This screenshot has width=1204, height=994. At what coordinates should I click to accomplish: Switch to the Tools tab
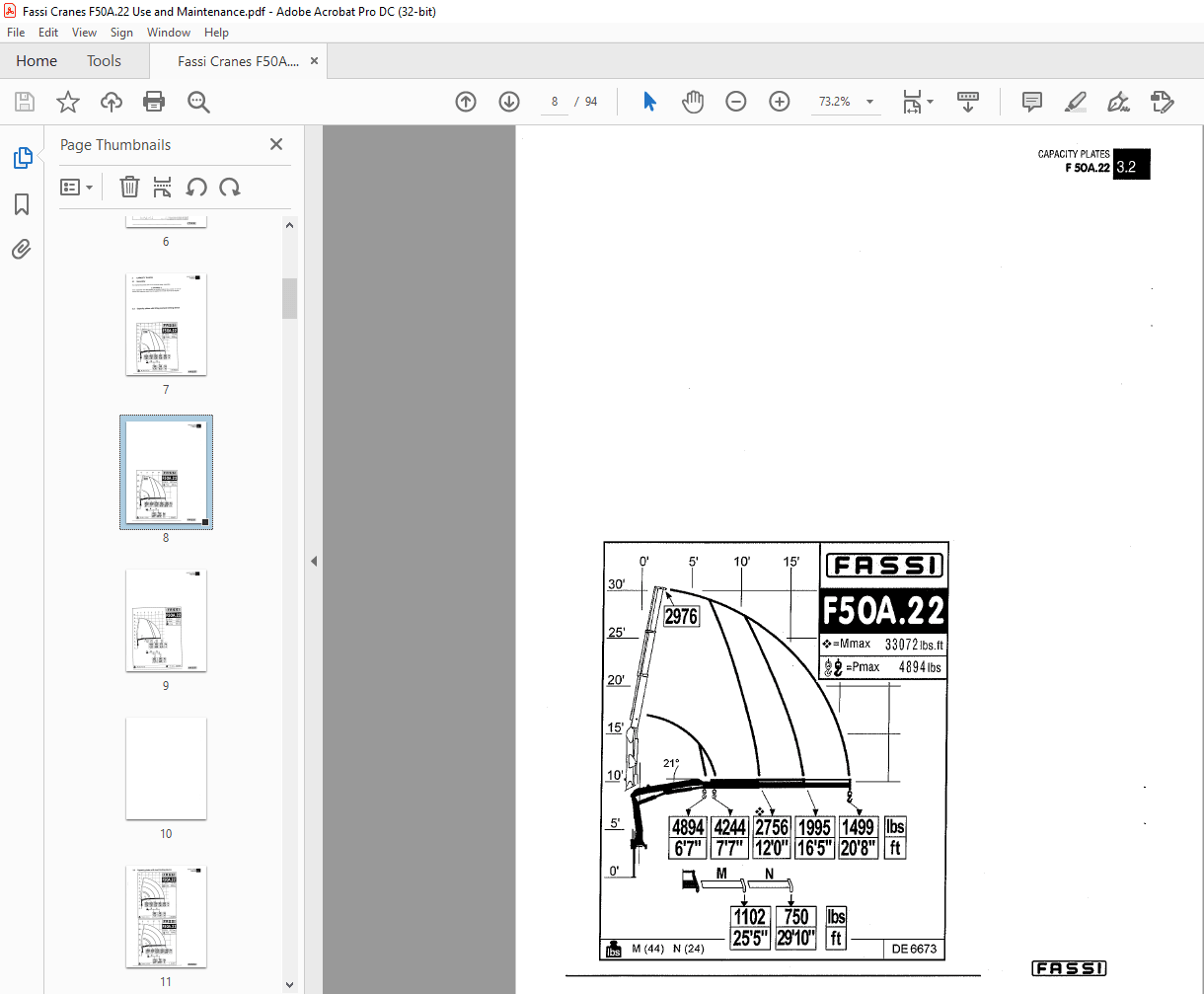point(104,60)
